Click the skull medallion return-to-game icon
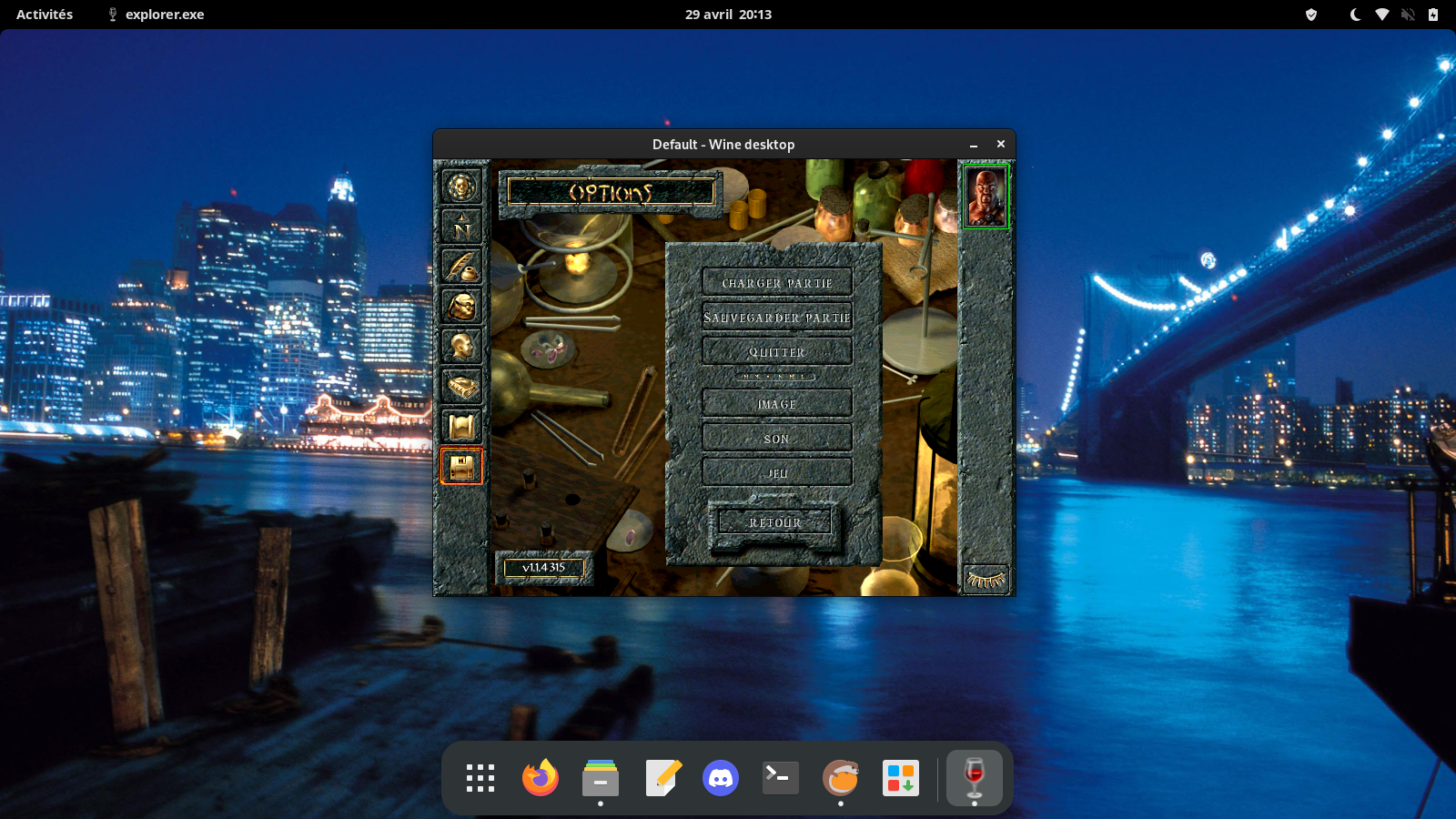This screenshot has height=819, width=1456. pos(461,187)
